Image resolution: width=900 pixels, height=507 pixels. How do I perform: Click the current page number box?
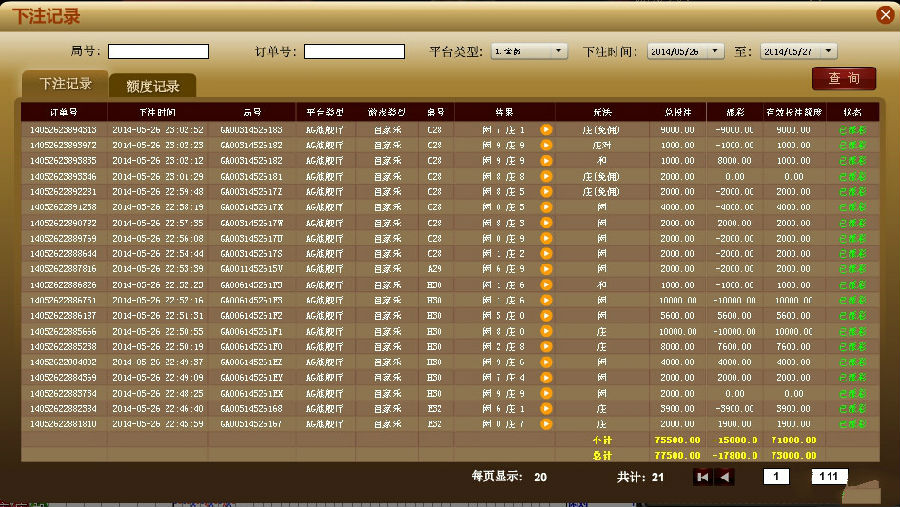point(776,477)
